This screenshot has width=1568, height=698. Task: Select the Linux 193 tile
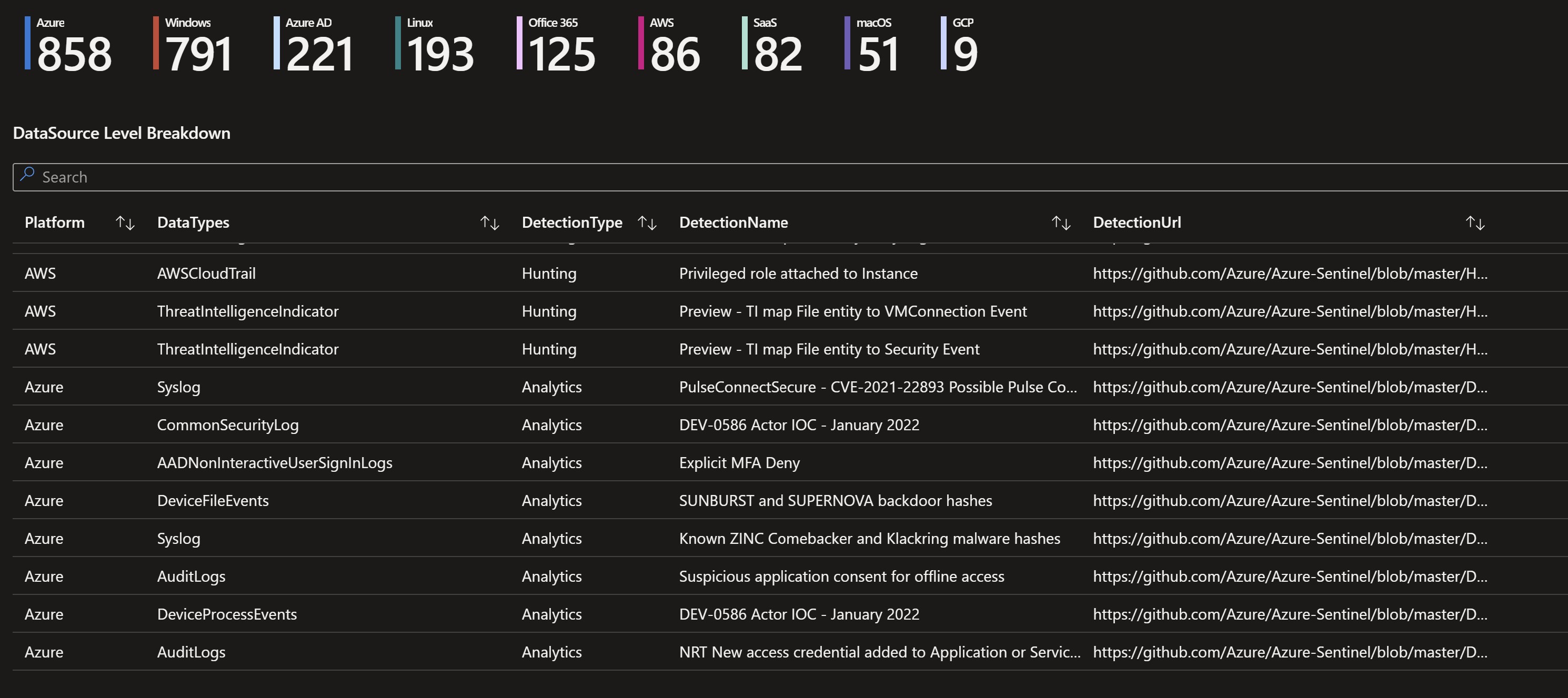pyautogui.click(x=435, y=44)
